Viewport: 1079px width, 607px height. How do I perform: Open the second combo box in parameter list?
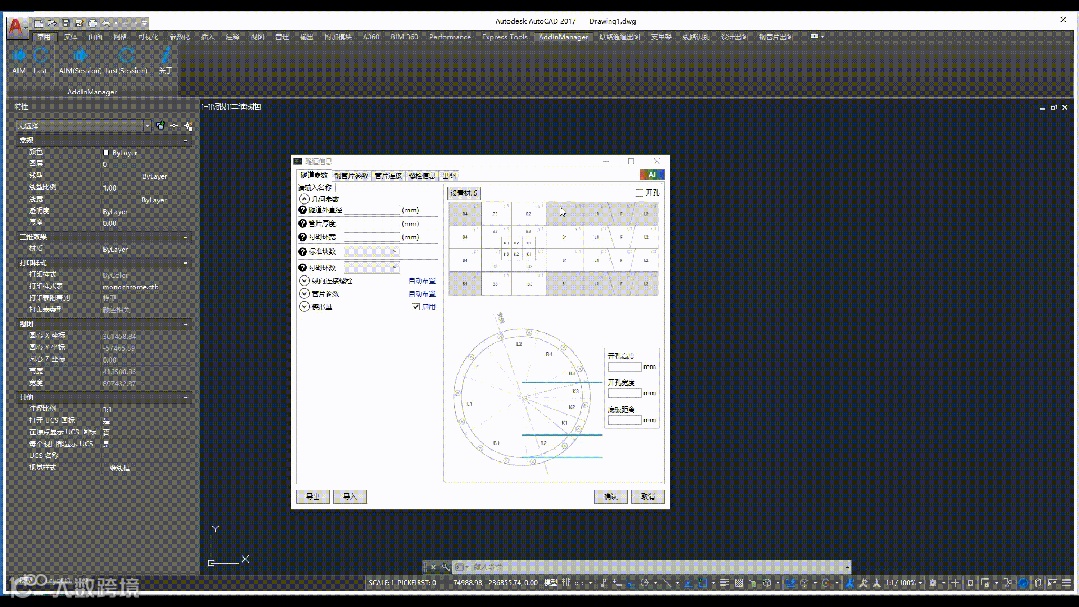pos(372,268)
